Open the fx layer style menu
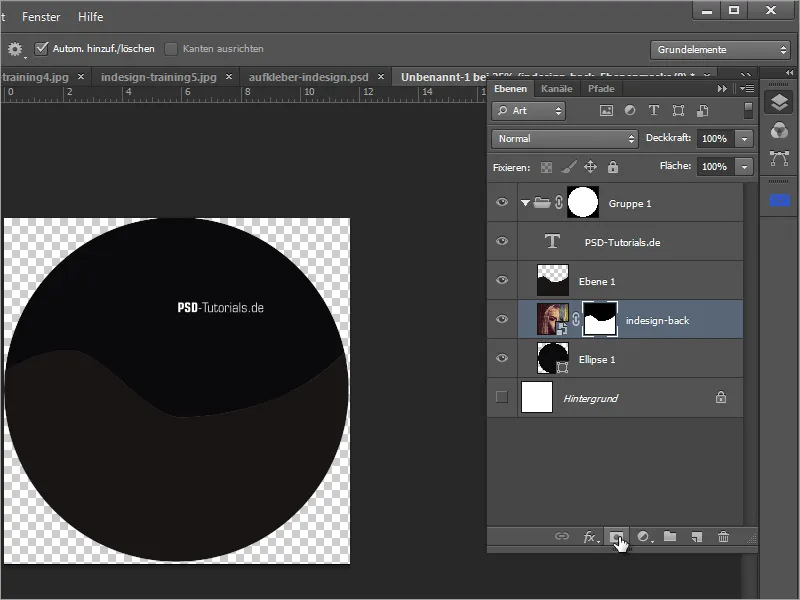The height and width of the screenshot is (600, 800). pyautogui.click(x=590, y=537)
